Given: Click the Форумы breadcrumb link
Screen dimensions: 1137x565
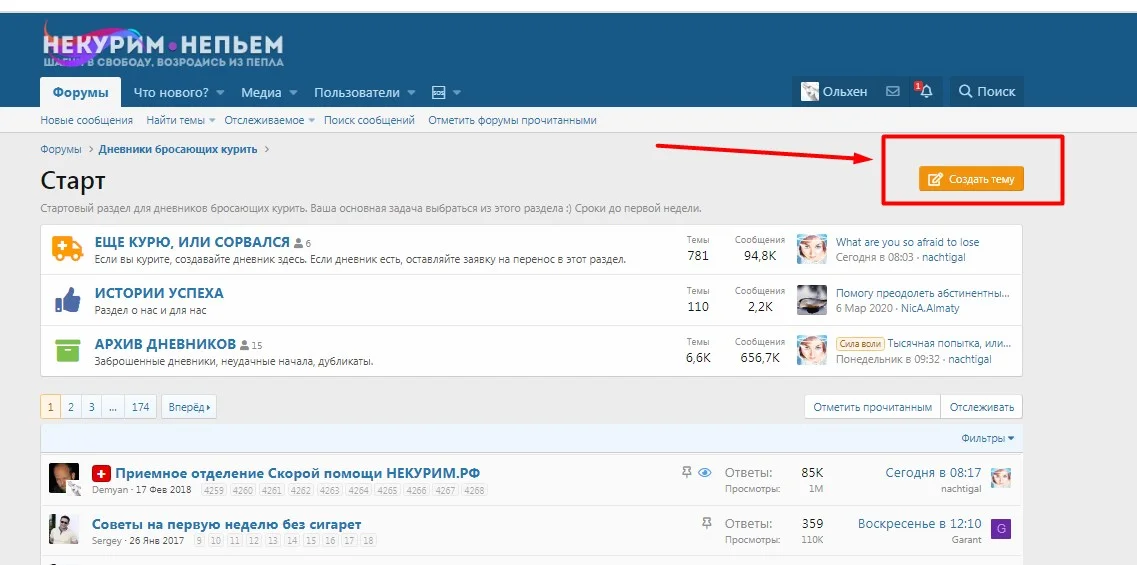Looking at the screenshot, I should pos(61,149).
